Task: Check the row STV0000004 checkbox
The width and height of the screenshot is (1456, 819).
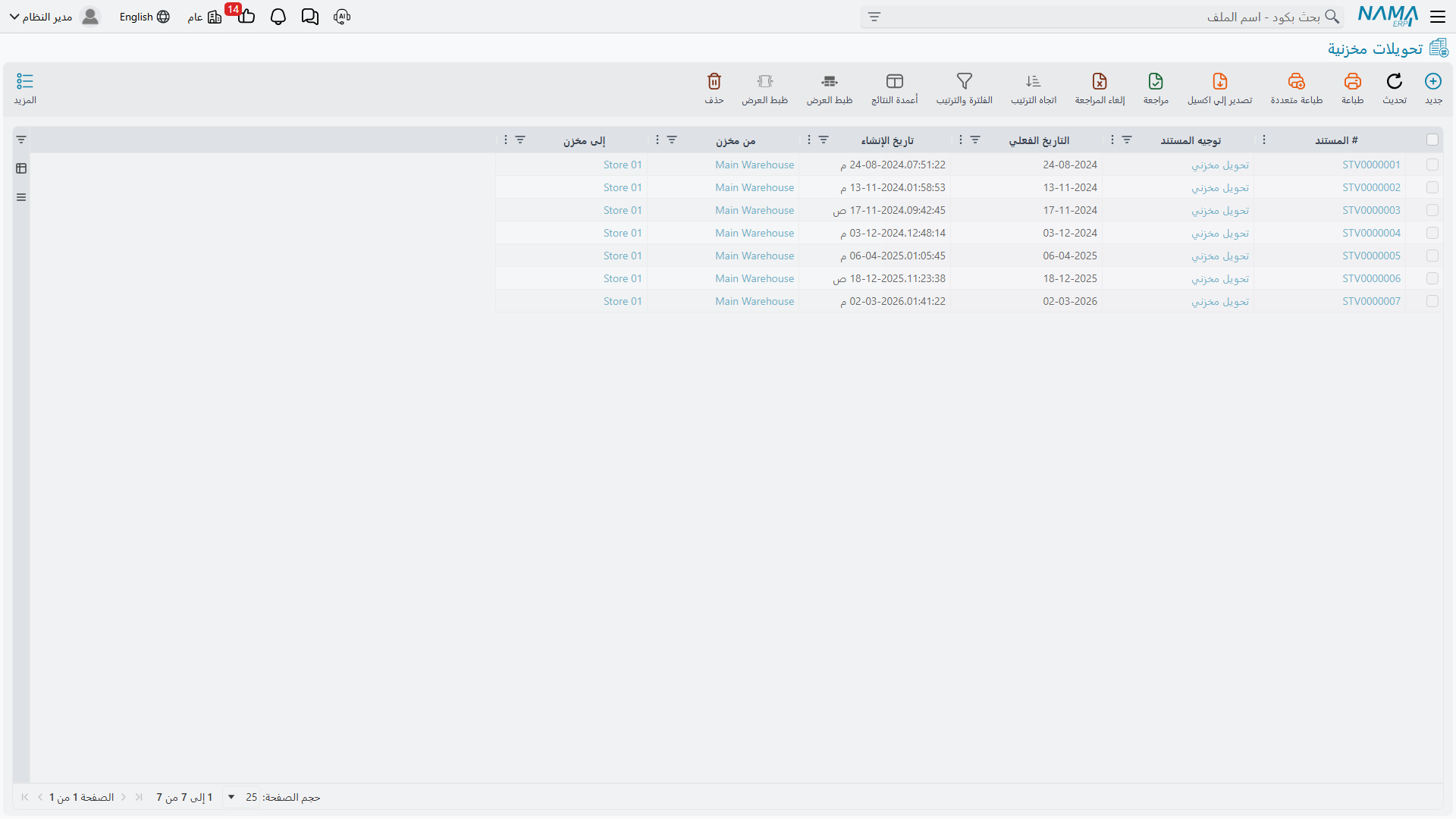Action: click(1432, 233)
